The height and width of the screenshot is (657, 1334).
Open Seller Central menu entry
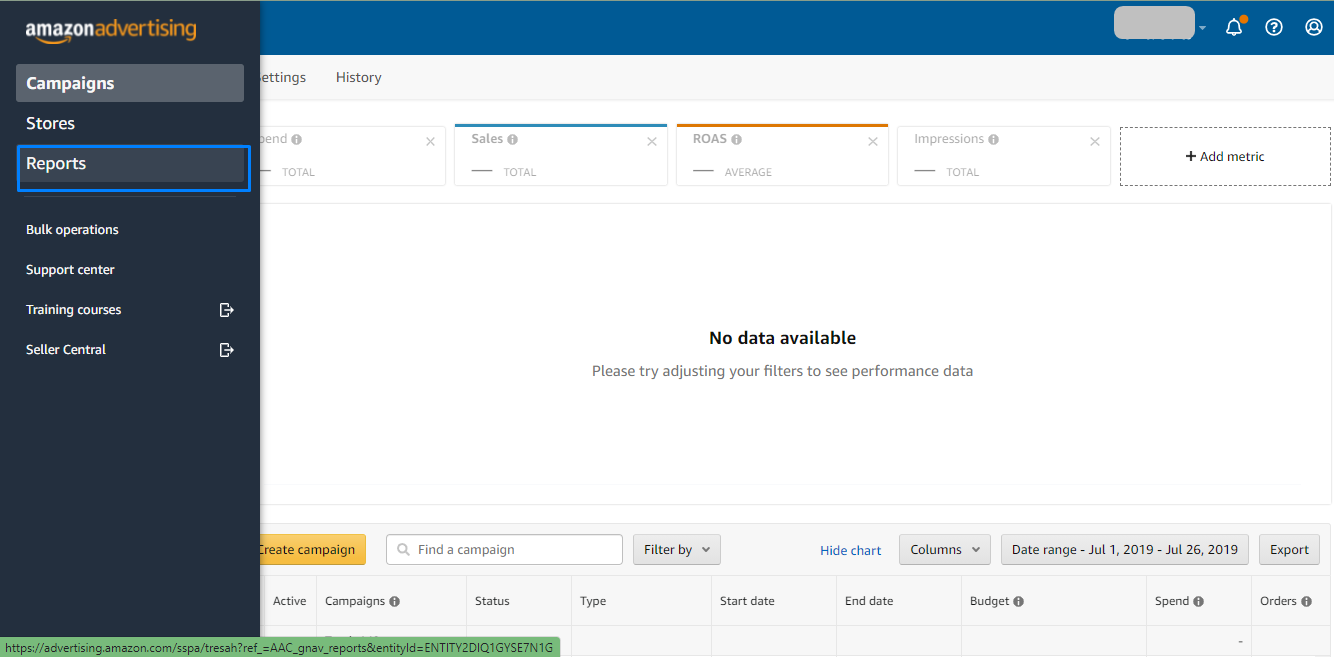66,350
